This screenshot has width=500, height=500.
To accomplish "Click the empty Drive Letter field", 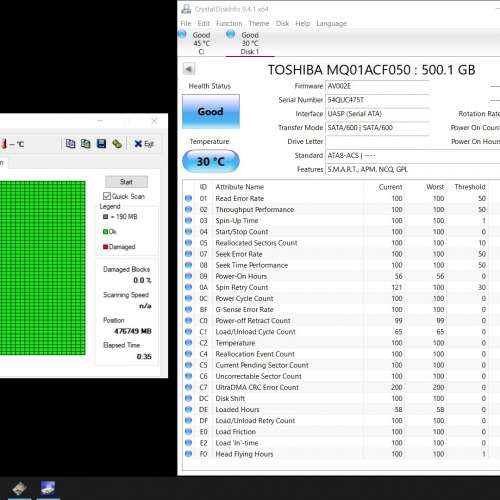I will pos(377,142).
